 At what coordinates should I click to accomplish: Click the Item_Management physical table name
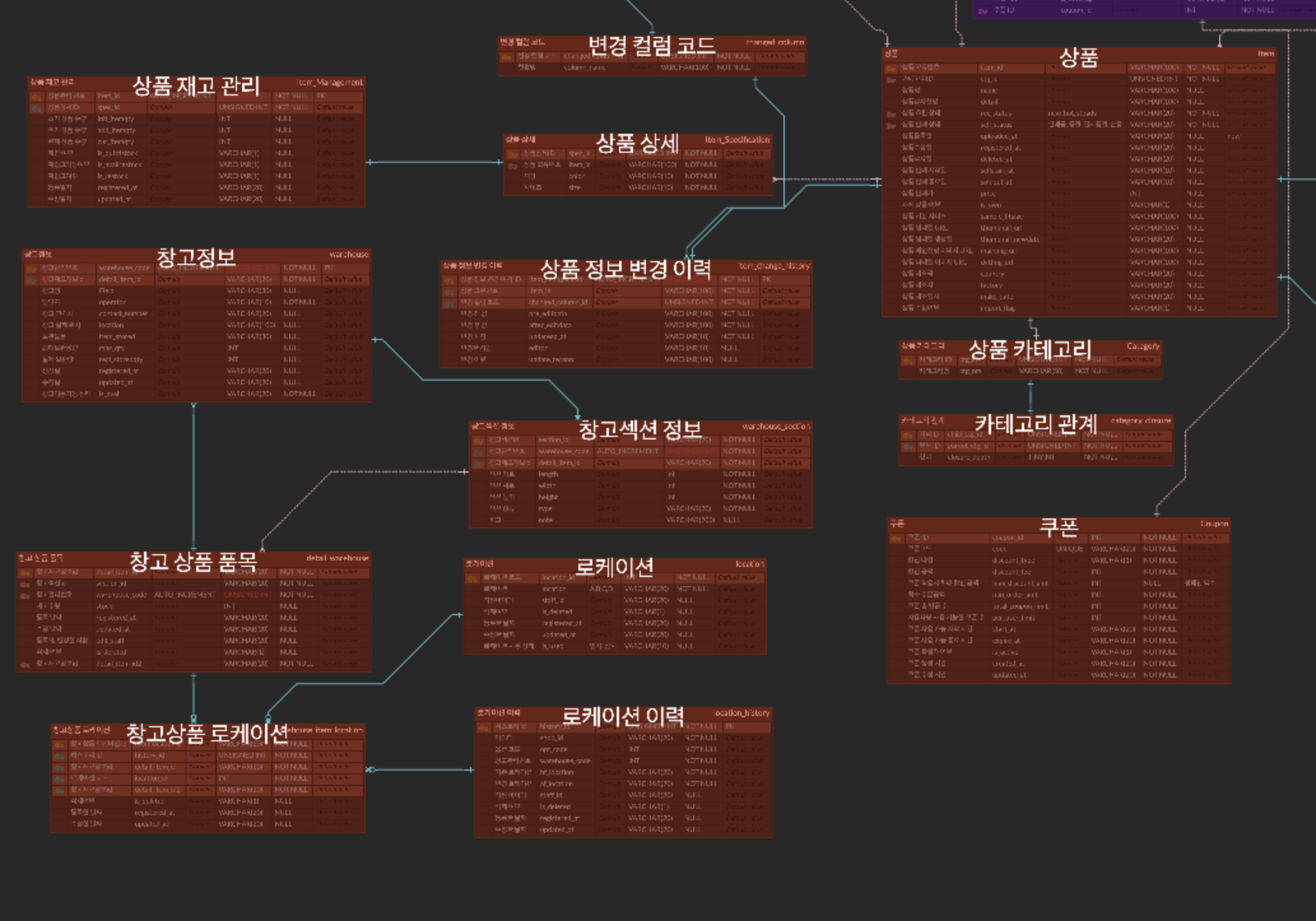pyautogui.click(x=329, y=83)
